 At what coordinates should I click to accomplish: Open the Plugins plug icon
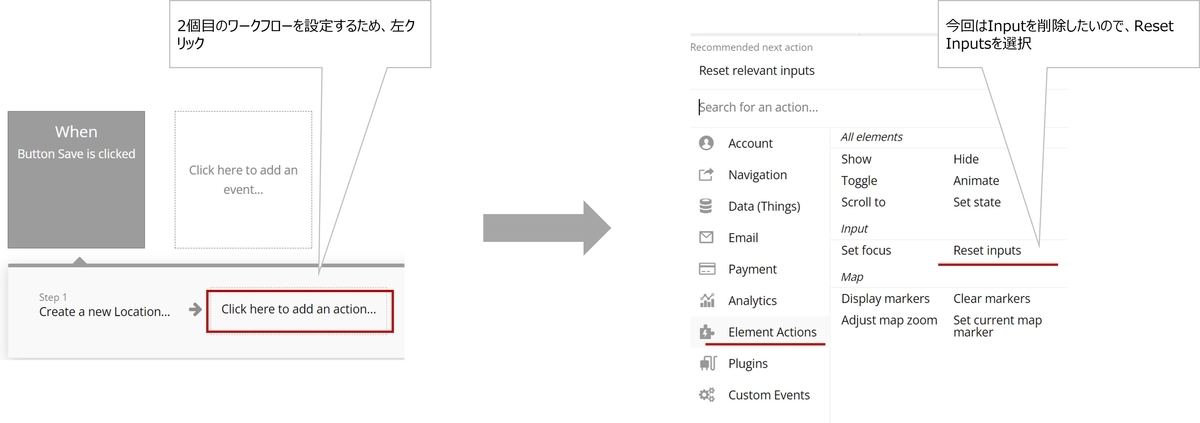click(707, 363)
